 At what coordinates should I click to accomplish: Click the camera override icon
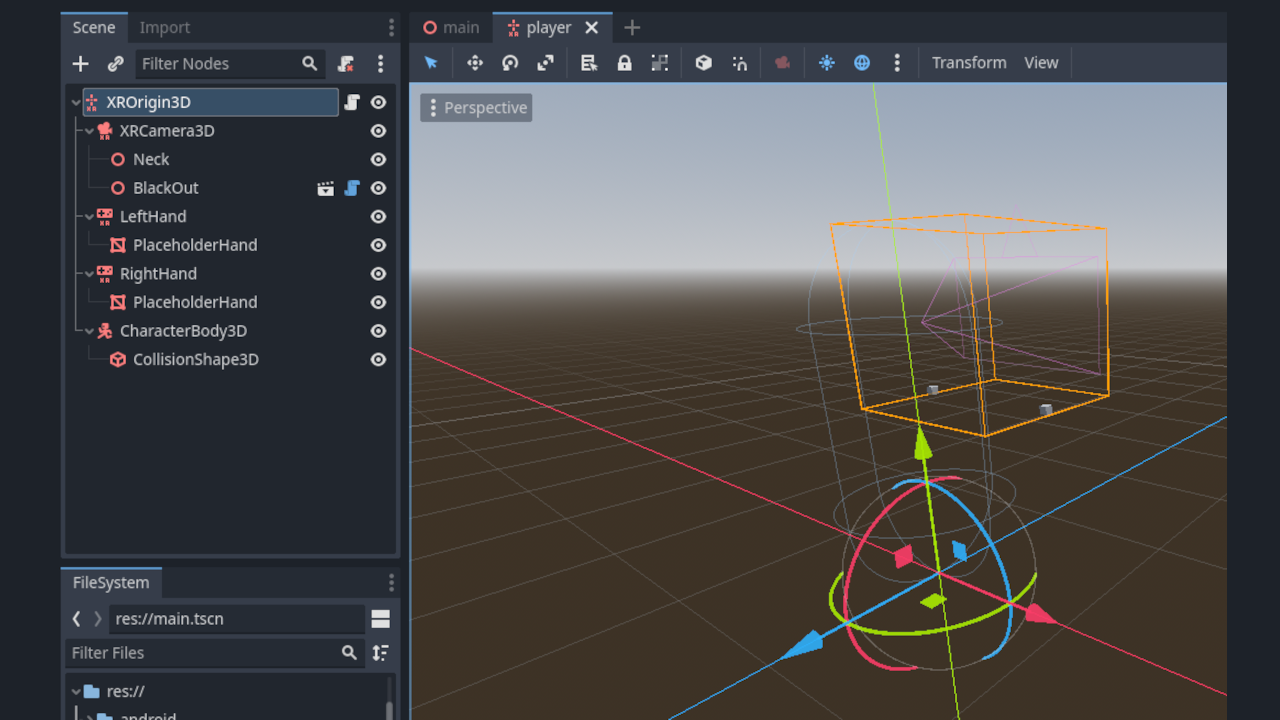tap(783, 63)
